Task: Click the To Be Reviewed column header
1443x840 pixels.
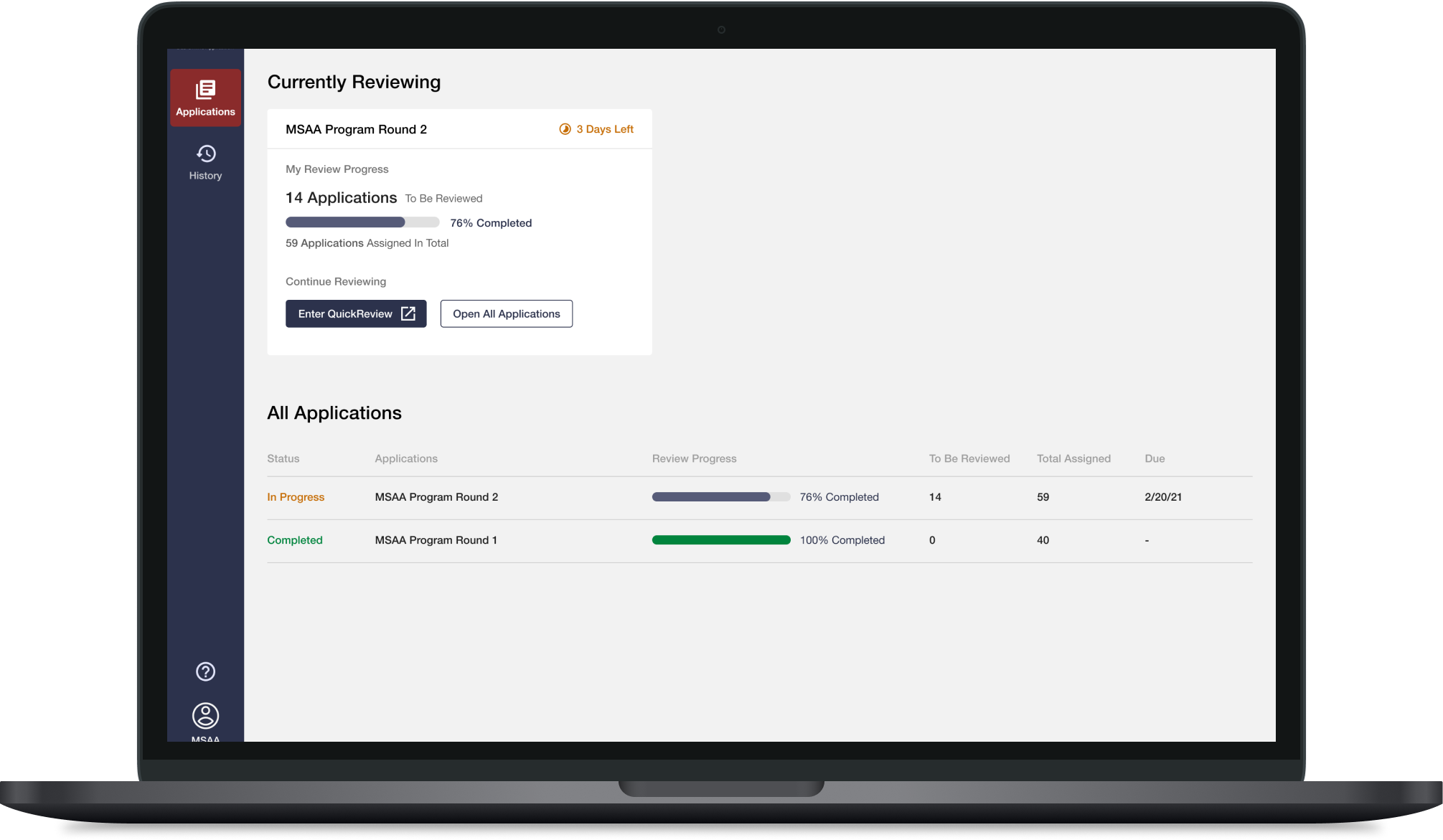Action: point(969,458)
